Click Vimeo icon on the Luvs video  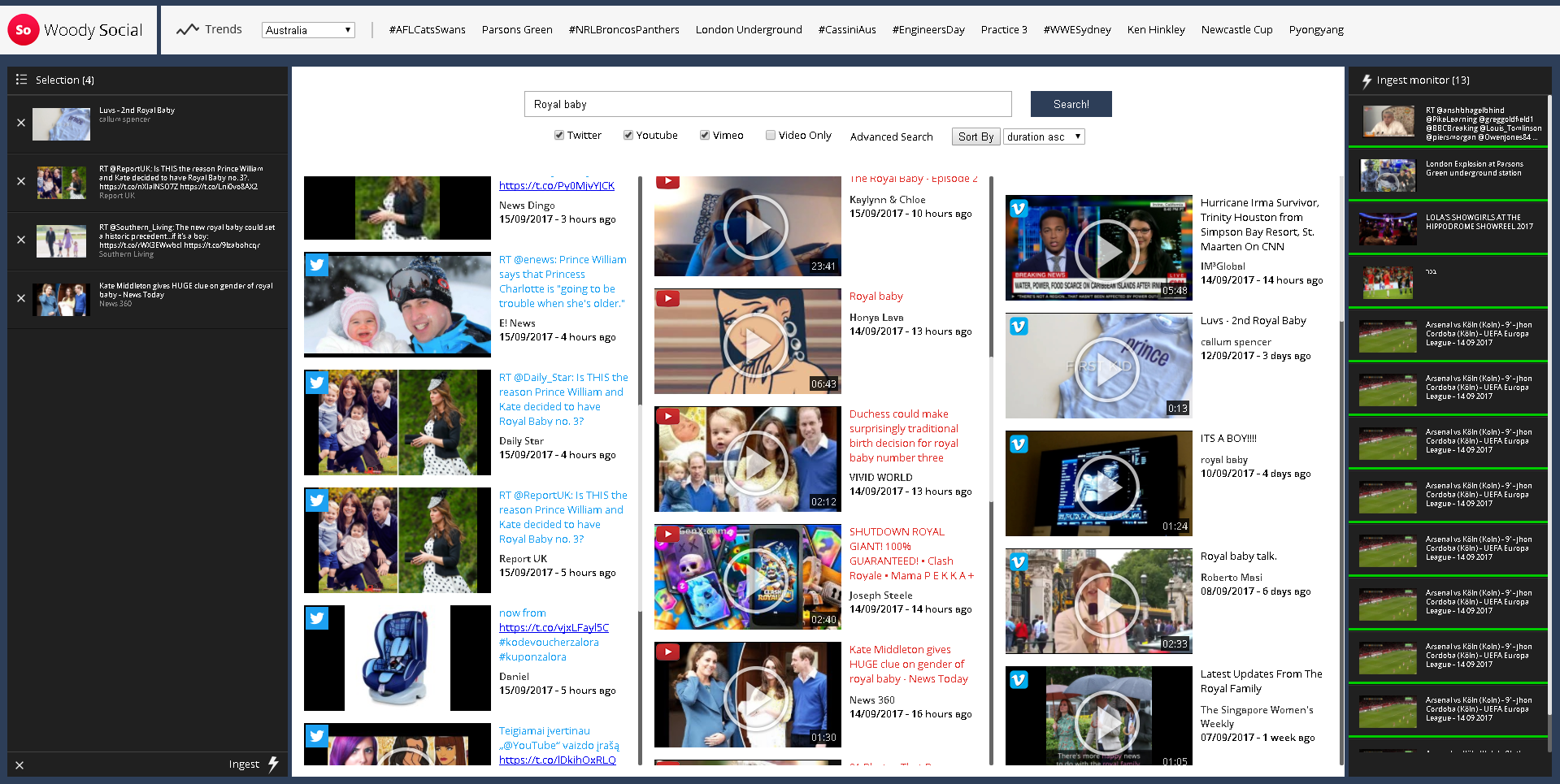tap(1019, 326)
